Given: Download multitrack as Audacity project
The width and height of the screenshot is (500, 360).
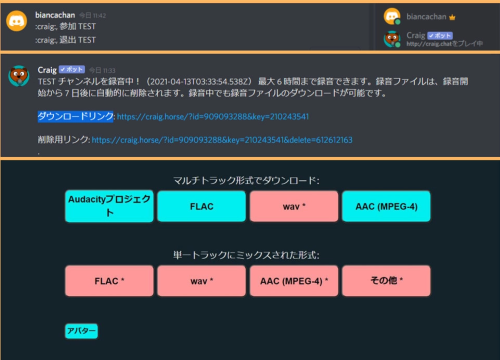Looking at the screenshot, I should coord(109,206).
